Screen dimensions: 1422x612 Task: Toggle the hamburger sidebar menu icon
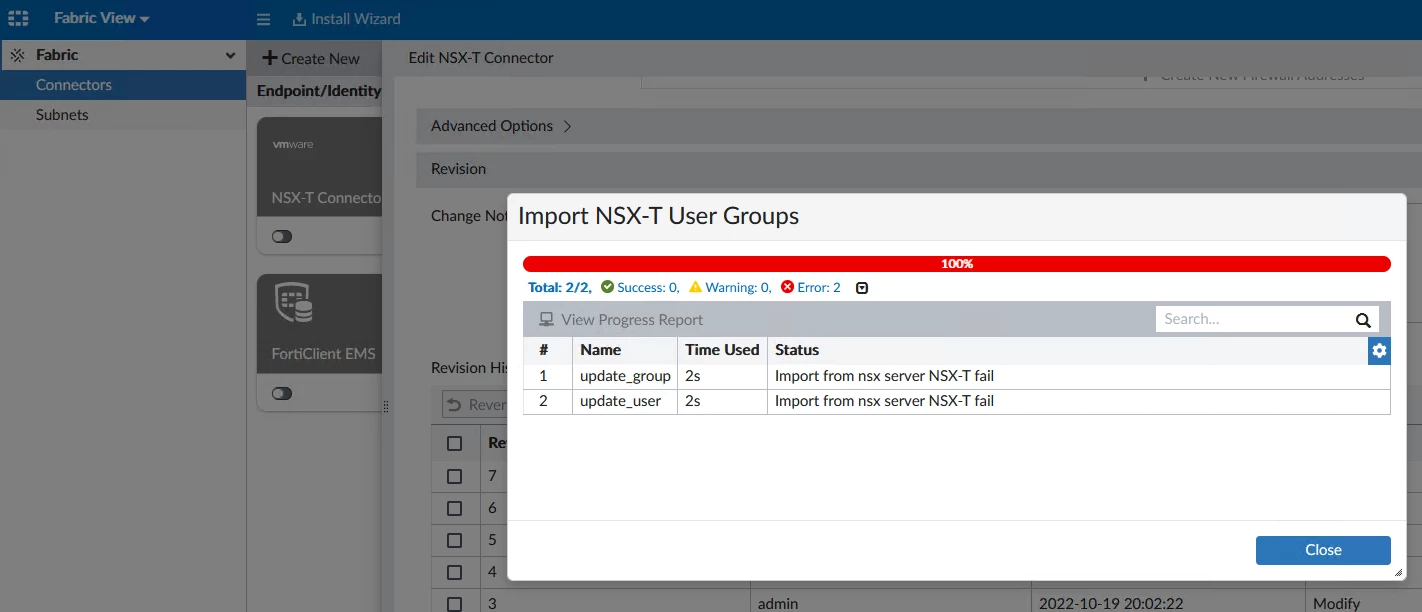tap(264, 19)
